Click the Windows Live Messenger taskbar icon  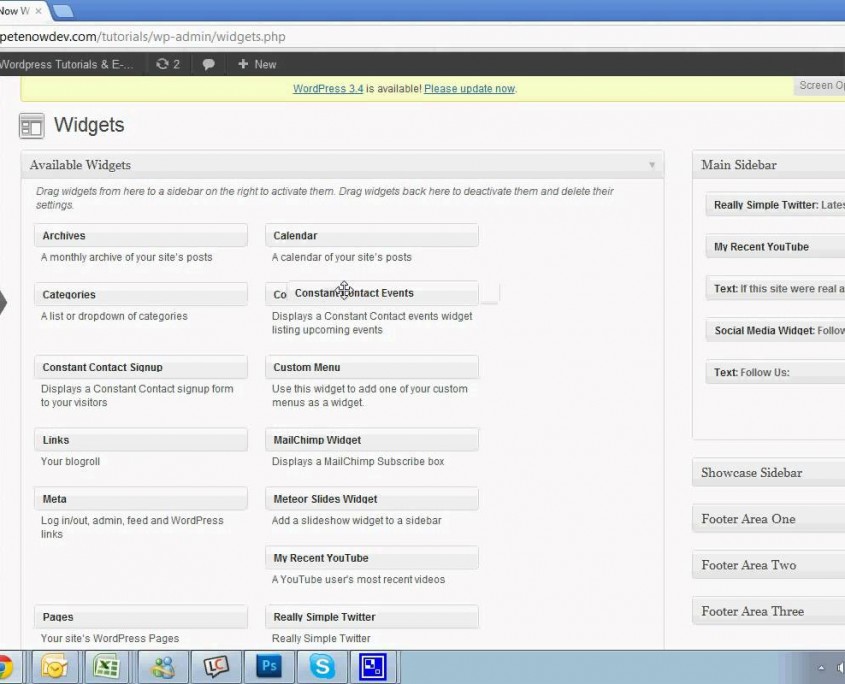[x=163, y=666]
